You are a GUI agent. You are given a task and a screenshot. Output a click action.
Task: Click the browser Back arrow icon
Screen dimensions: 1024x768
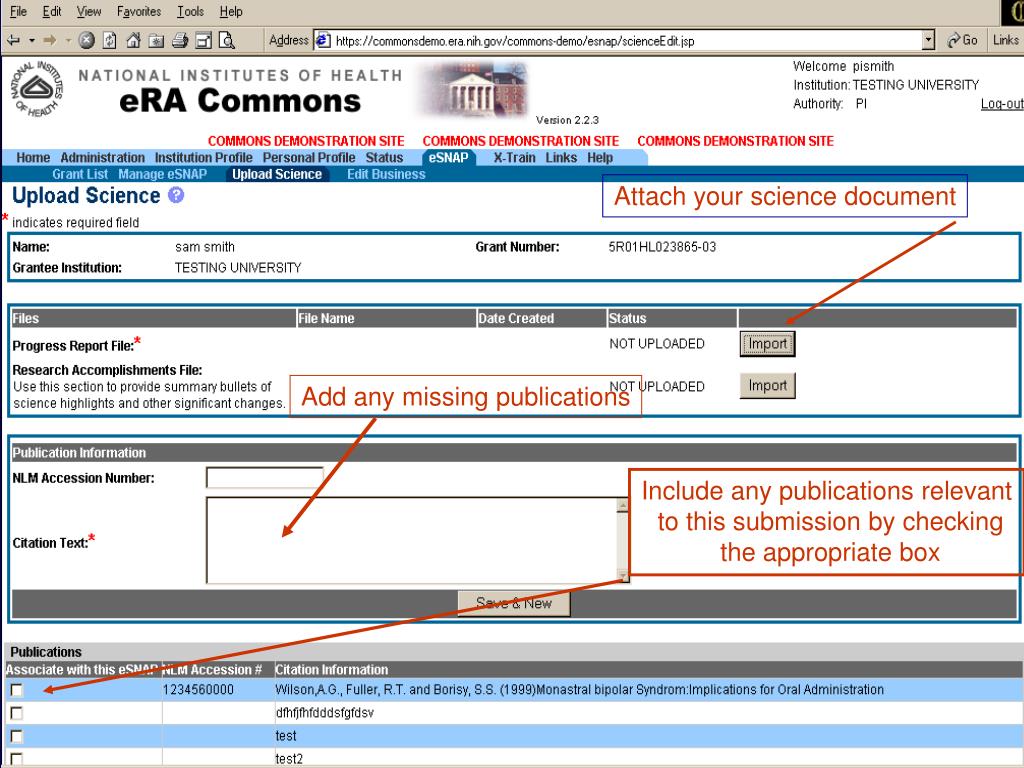point(13,40)
